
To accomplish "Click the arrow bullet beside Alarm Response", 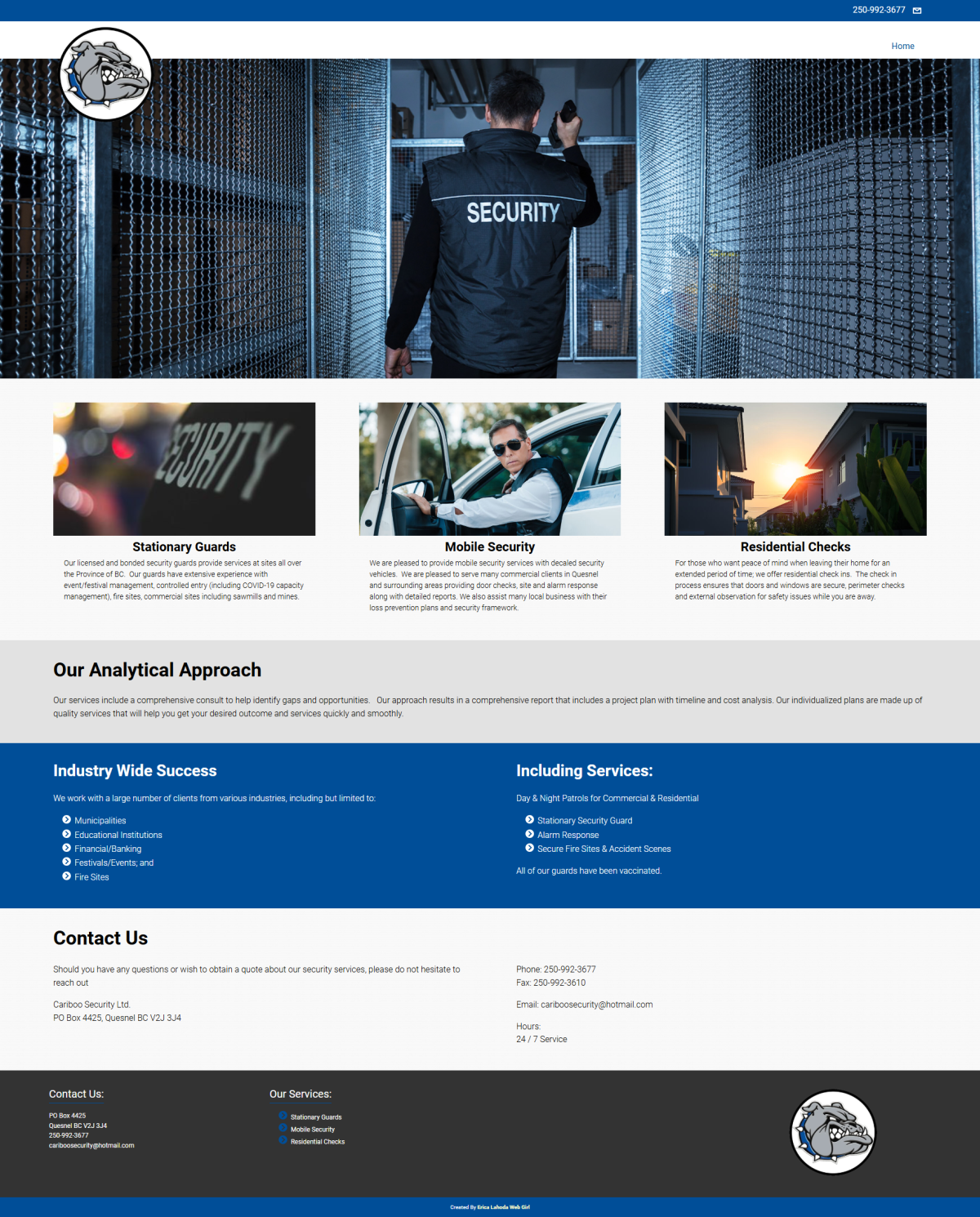I will pos(529,834).
